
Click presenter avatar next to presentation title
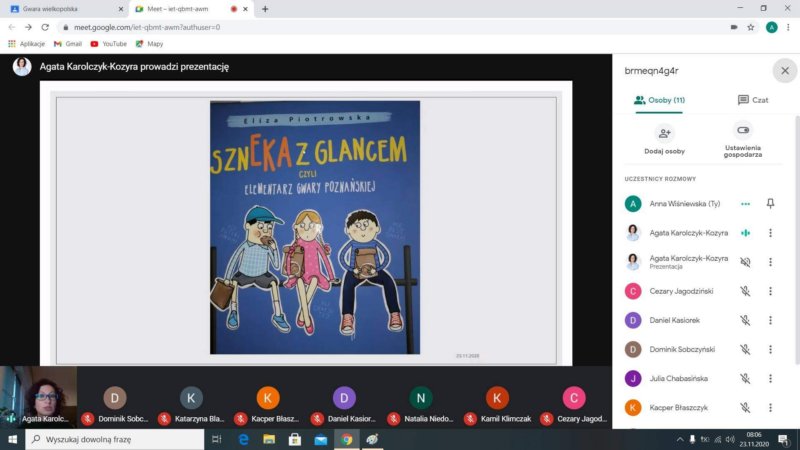22,67
